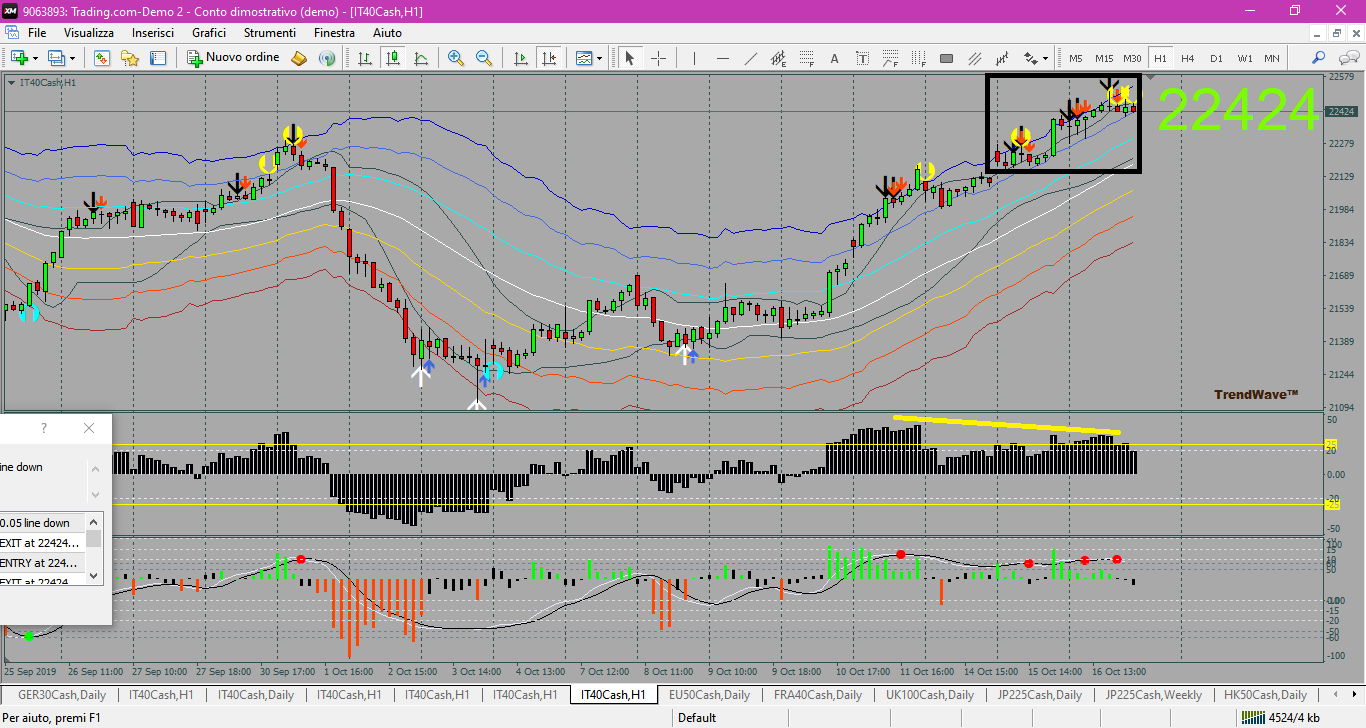1366x728 pixels.
Task: Open the MetaEditor book icon
Action: point(299,58)
